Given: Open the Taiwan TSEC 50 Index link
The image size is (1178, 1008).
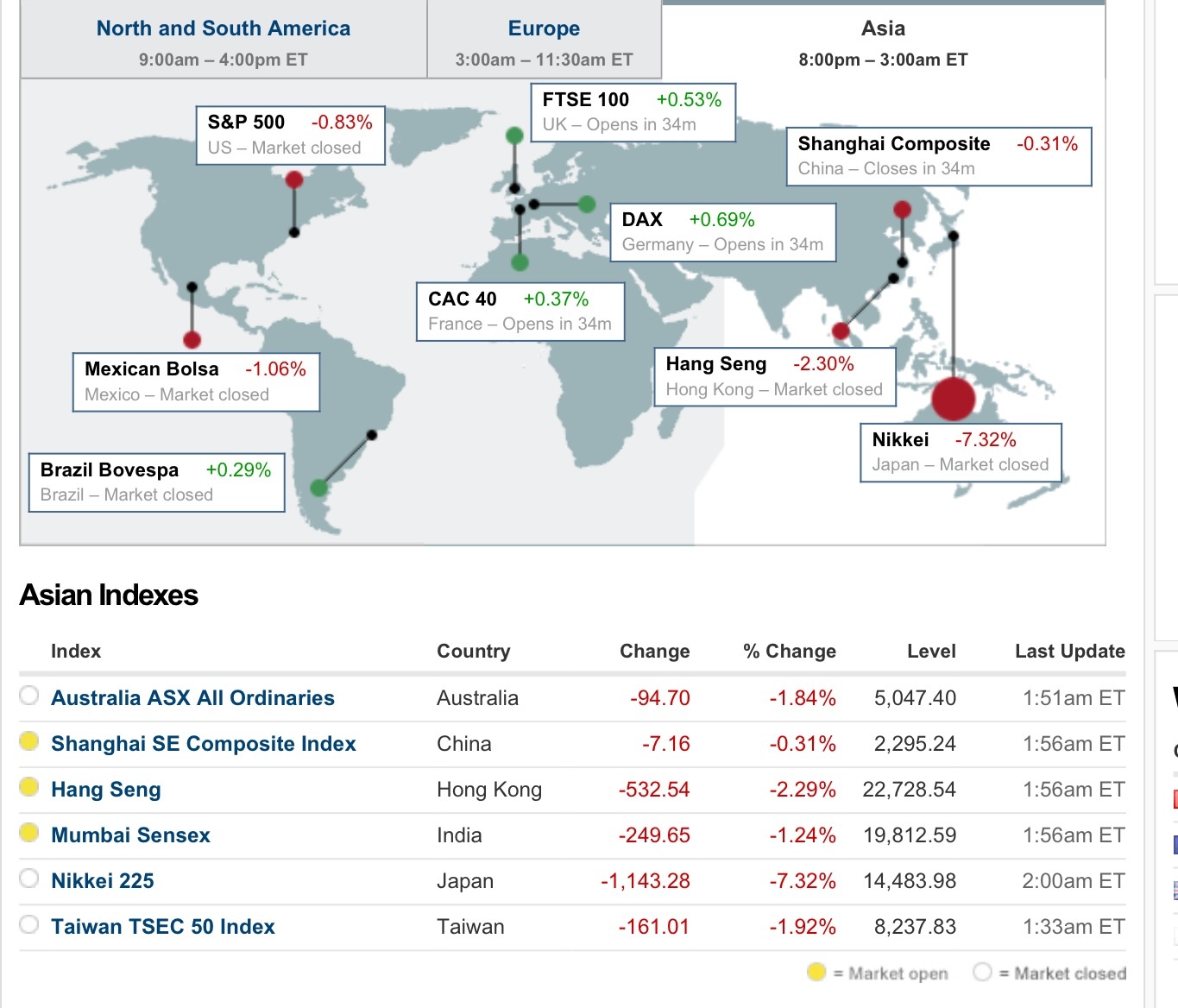Looking at the screenshot, I should click(163, 927).
